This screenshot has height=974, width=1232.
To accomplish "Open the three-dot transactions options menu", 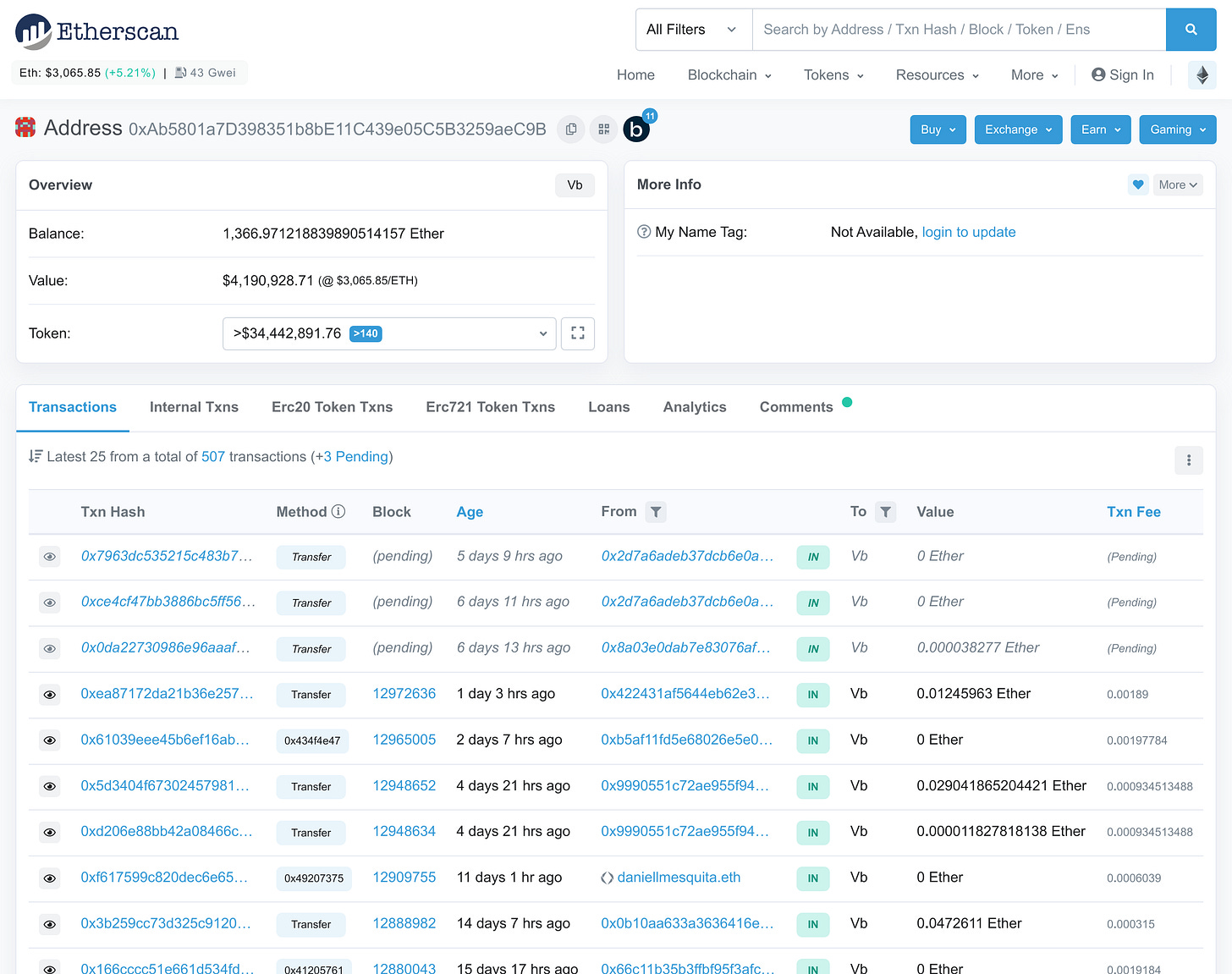I will [1189, 459].
